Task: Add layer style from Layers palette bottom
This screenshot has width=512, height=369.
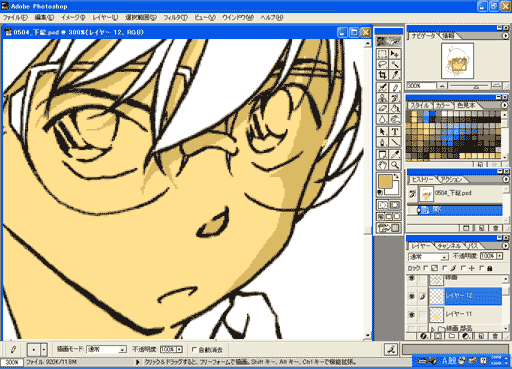Action: click(x=424, y=336)
